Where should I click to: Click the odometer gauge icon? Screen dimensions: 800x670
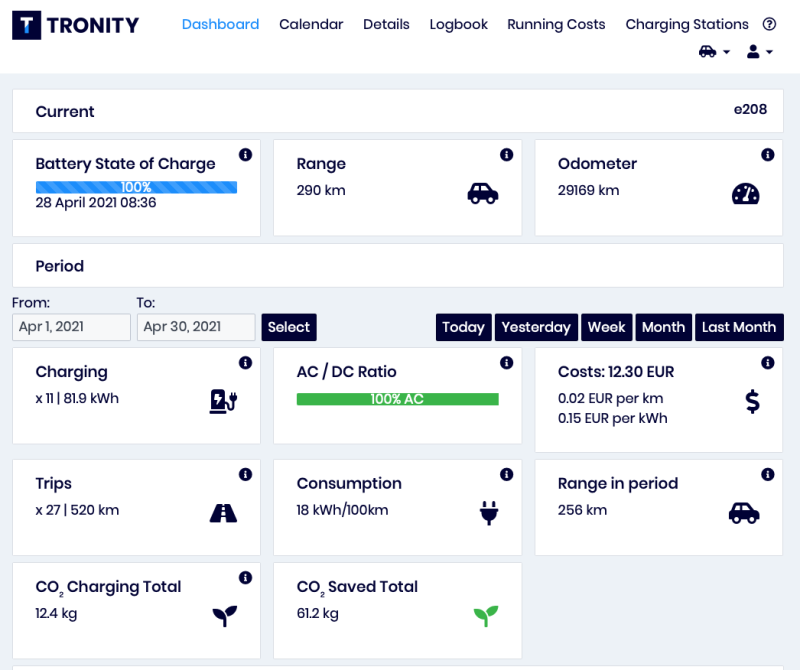pos(745,194)
